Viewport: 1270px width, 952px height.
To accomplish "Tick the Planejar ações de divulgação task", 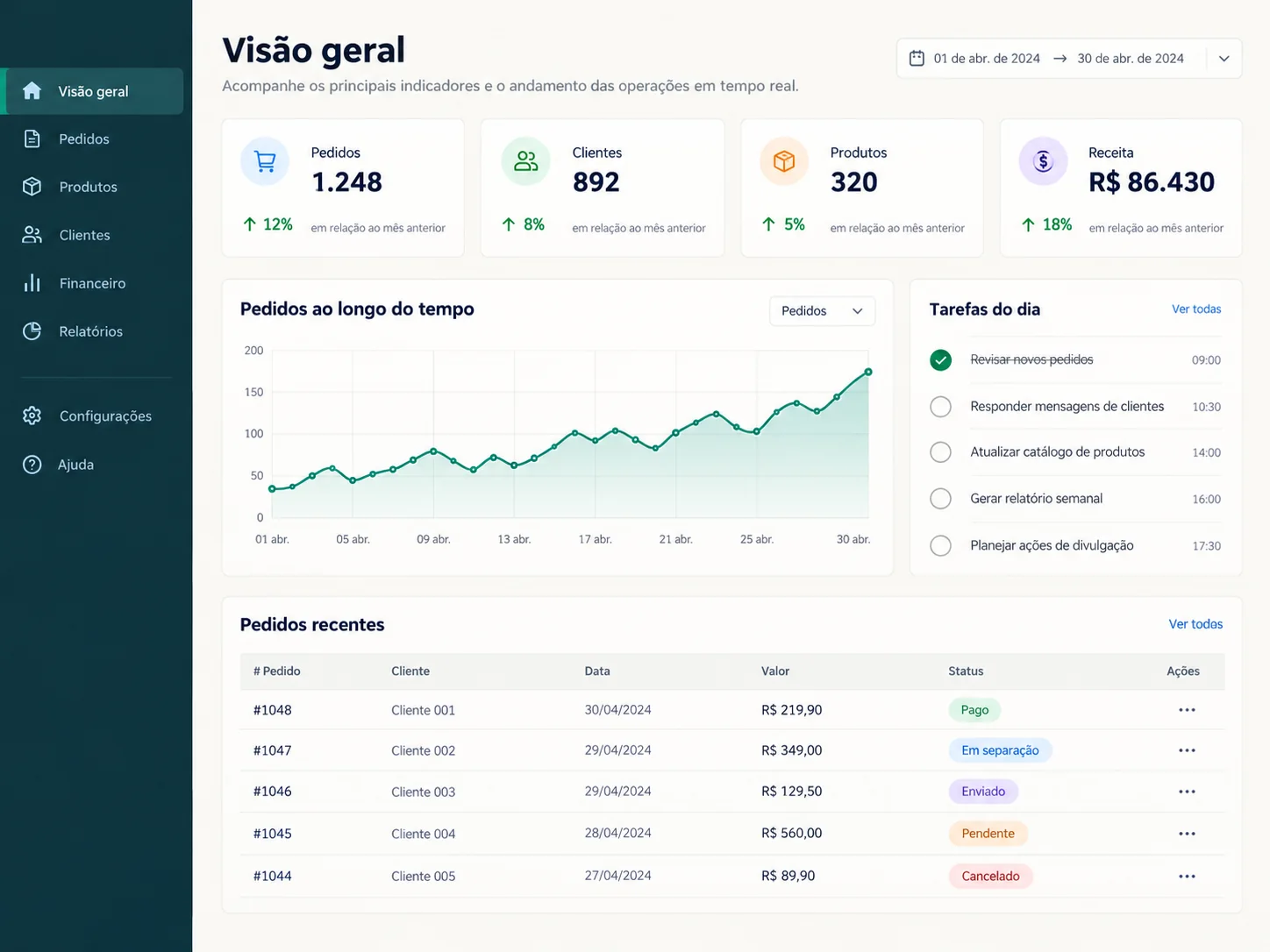I will point(940,545).
